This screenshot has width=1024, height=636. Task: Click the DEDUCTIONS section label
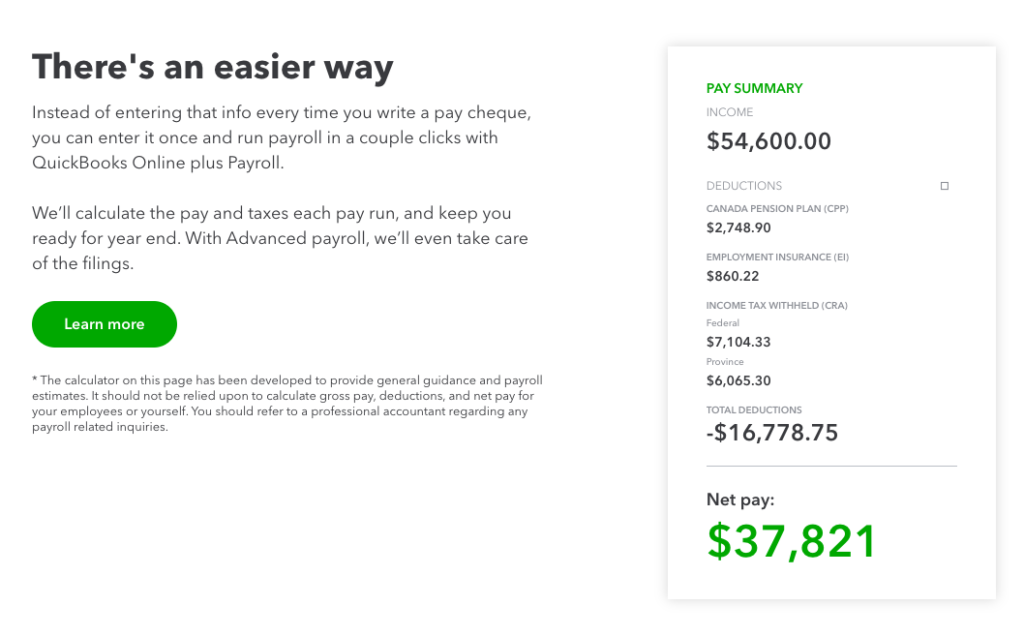coord(743,186)
